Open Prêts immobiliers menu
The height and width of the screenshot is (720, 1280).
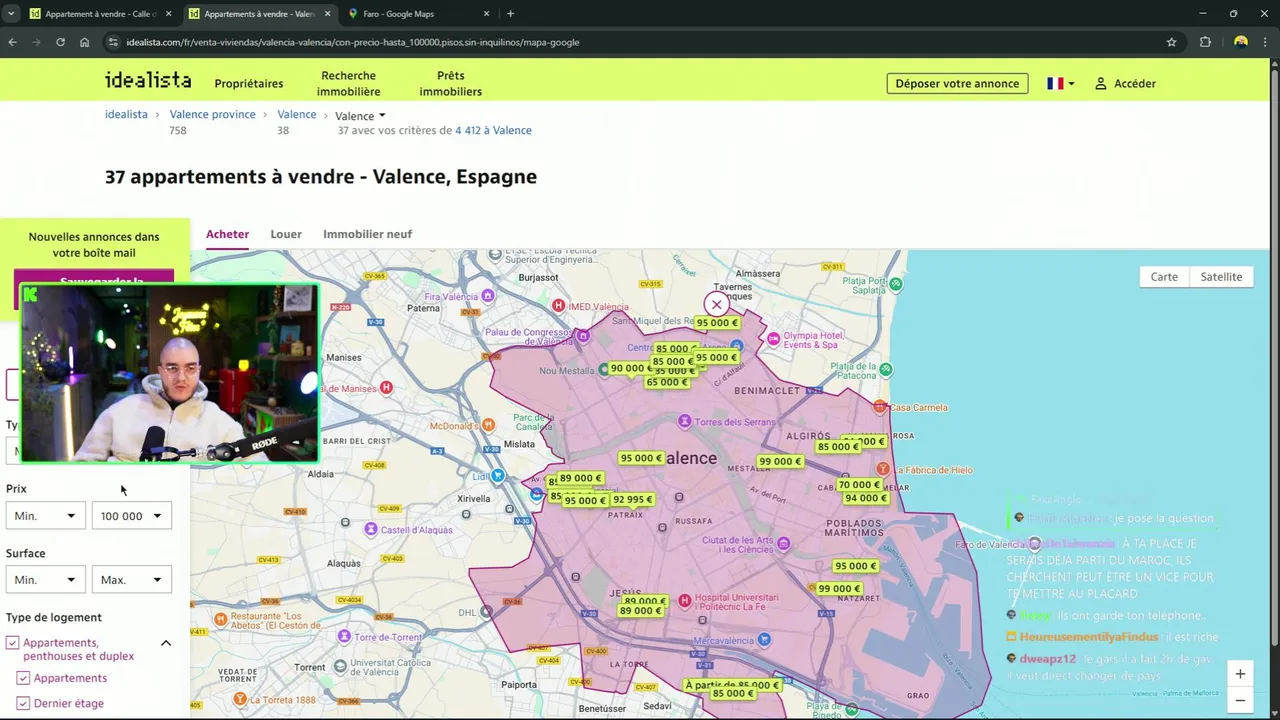(x=450, y=84)
